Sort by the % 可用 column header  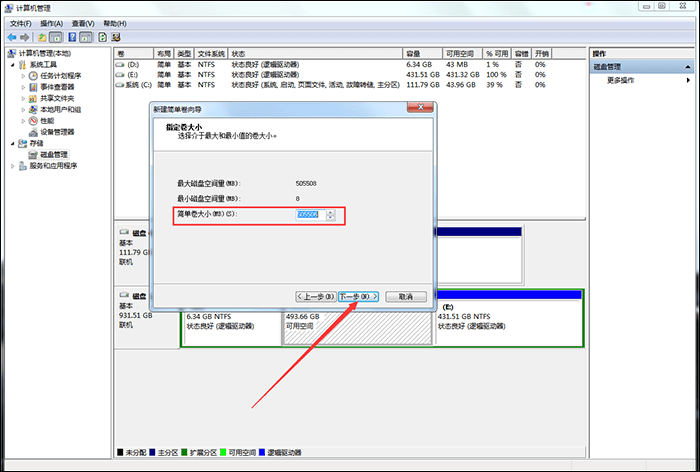pyautogui.click(x=497, y=54)
